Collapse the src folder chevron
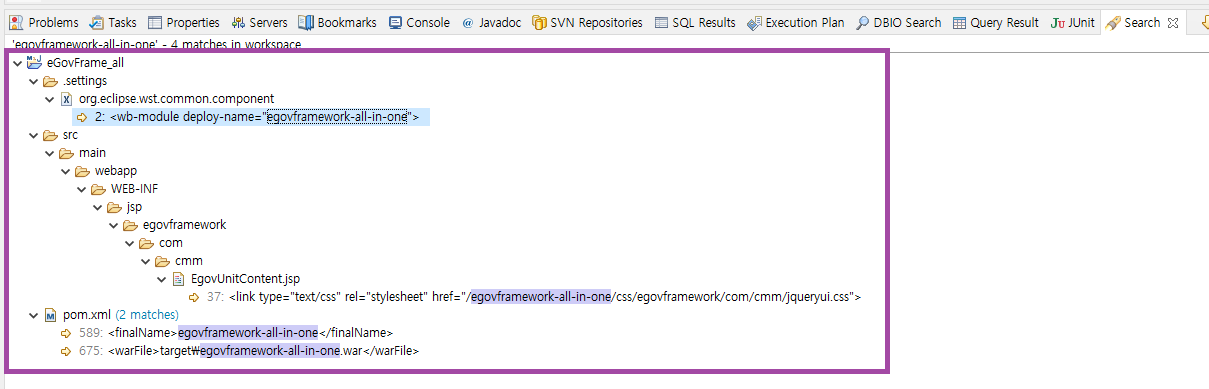 click(x=34, y=135)
